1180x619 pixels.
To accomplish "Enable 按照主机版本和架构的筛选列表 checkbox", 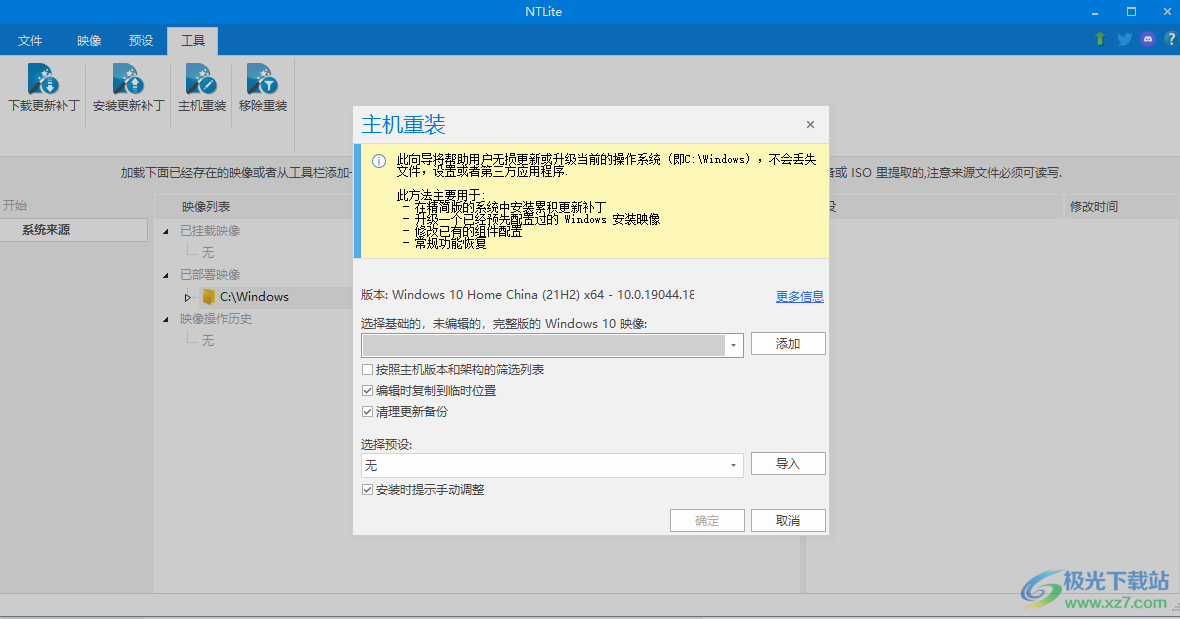I will point(367,370).
